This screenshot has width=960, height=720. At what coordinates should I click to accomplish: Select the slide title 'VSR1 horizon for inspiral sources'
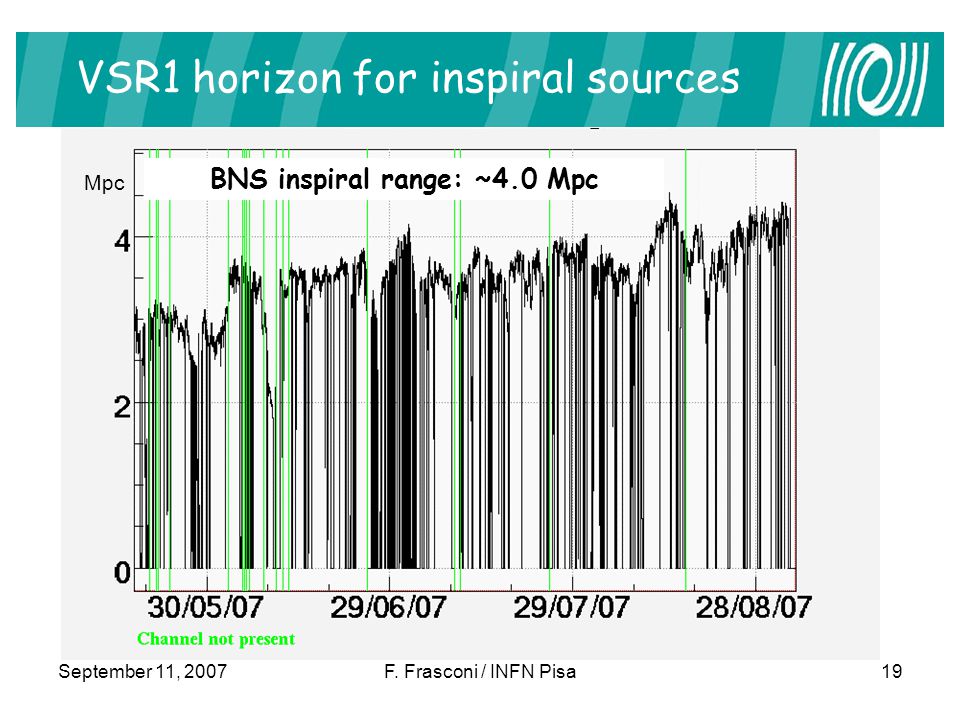[409, 78]
